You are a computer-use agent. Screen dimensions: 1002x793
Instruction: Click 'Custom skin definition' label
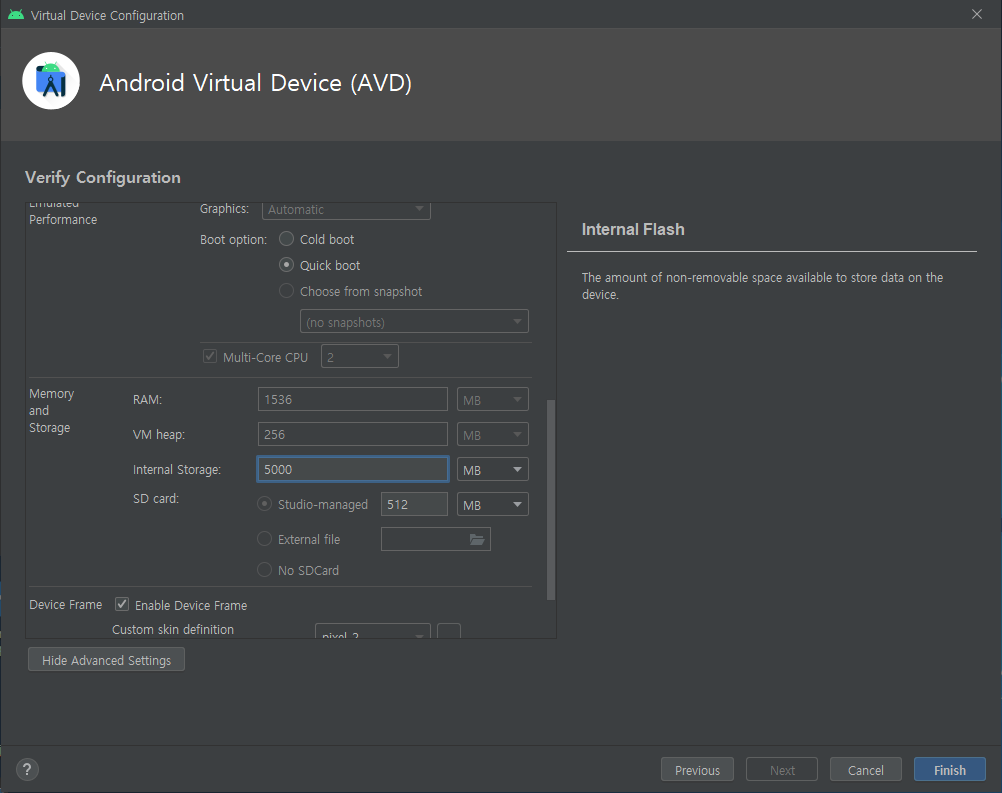[173, 629]
